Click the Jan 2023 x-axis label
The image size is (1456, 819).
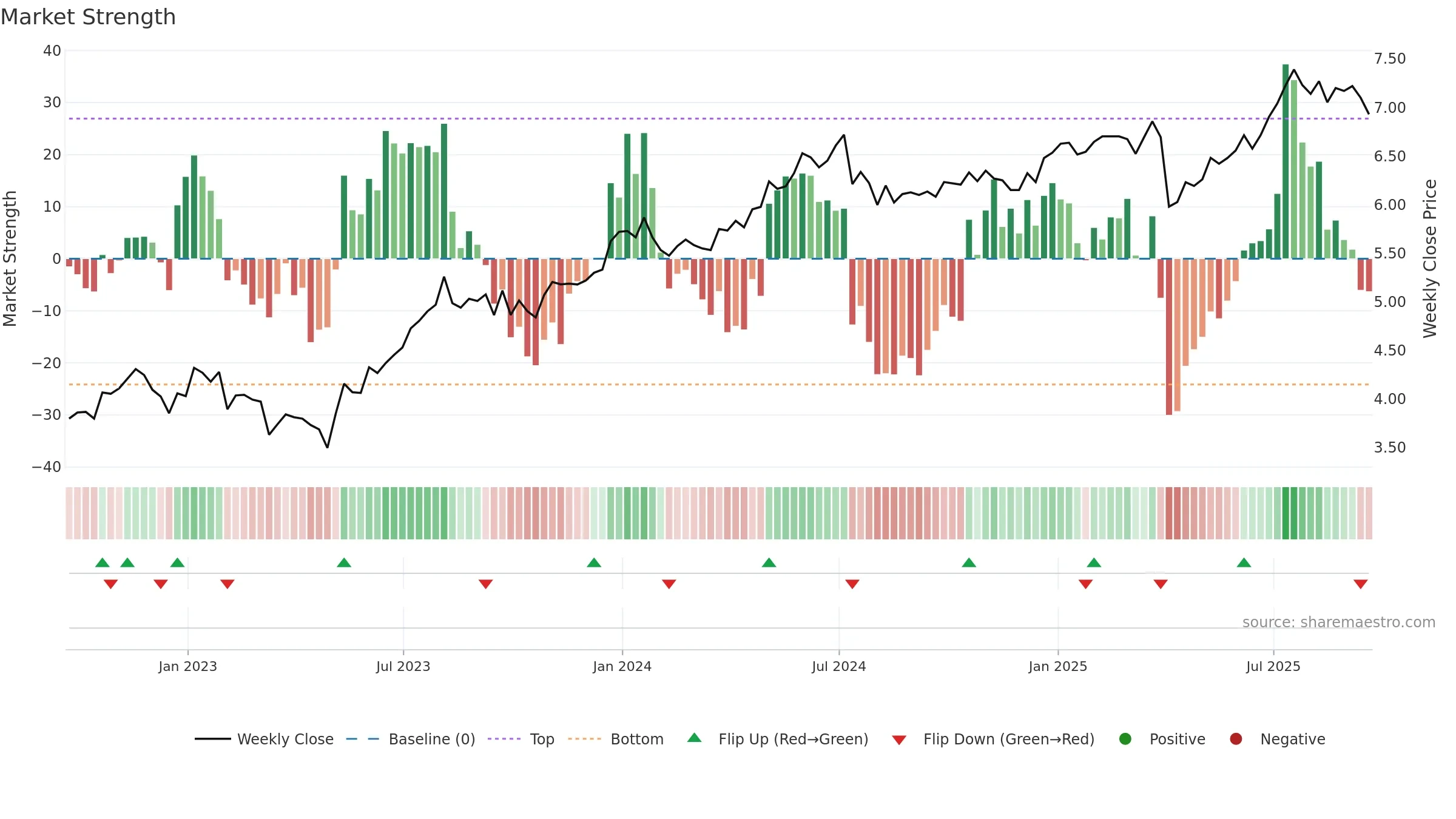(x=188, y=666)
